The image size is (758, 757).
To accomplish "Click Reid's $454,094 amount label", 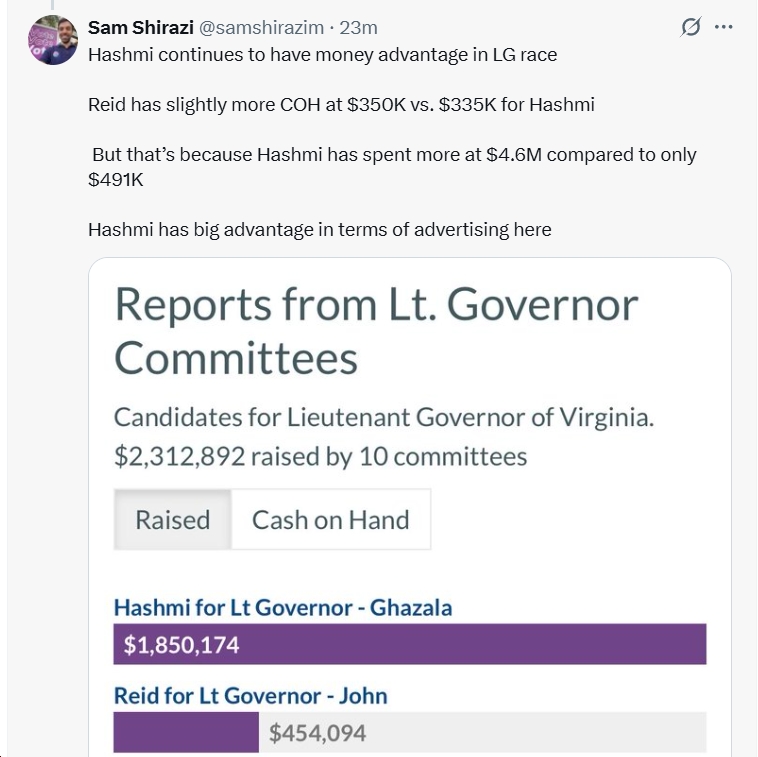I will [x=317, y=733].
